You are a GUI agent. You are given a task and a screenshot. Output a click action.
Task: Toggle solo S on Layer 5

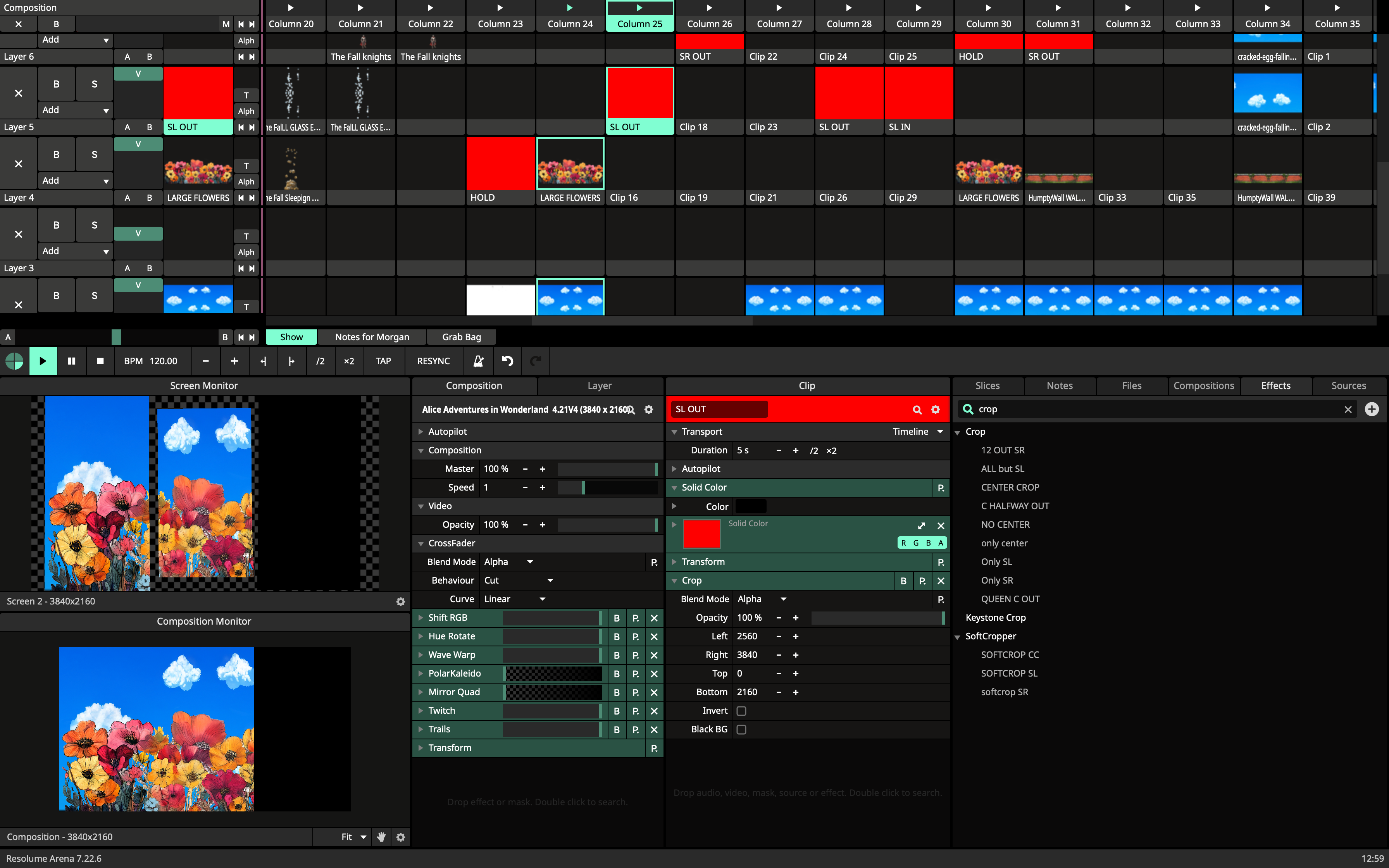pyautogui.click(x=94, y=84)
